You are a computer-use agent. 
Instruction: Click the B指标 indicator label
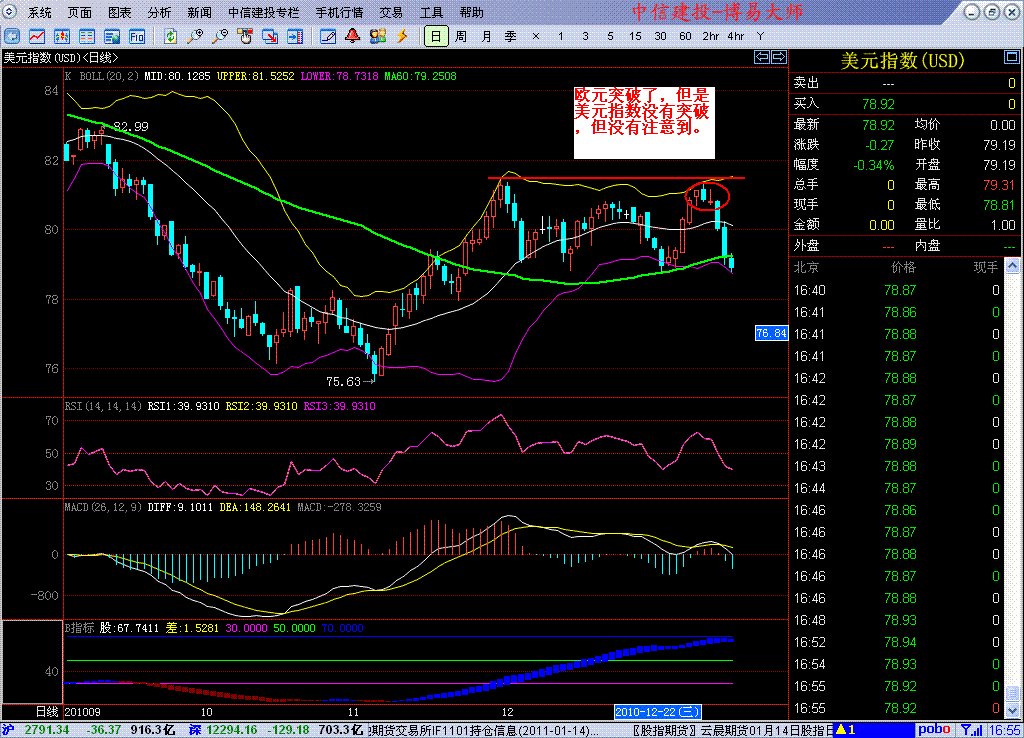click(79, 628)
